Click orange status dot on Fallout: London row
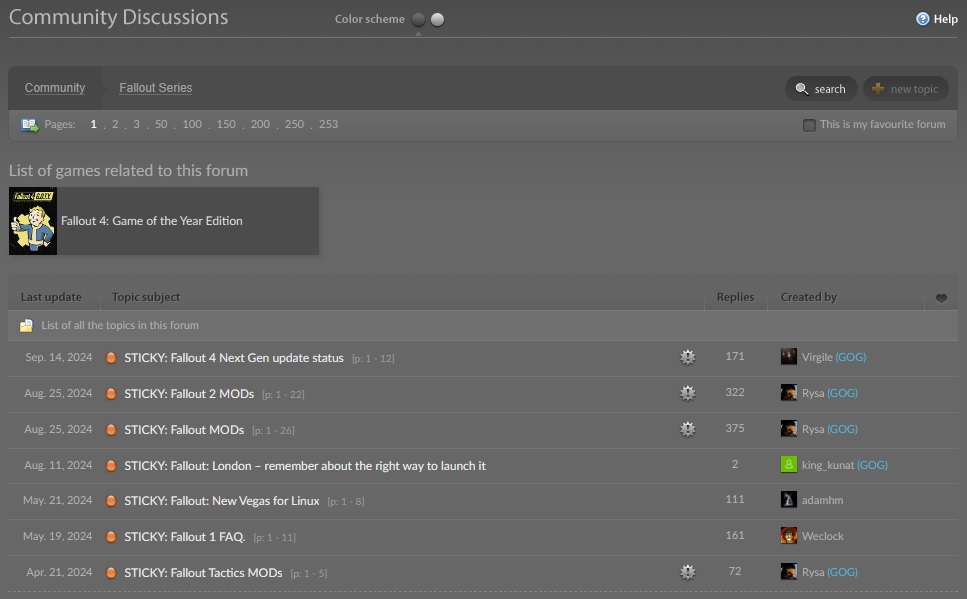Viewport: 967px width, 599px height. (x=111, y=466)
